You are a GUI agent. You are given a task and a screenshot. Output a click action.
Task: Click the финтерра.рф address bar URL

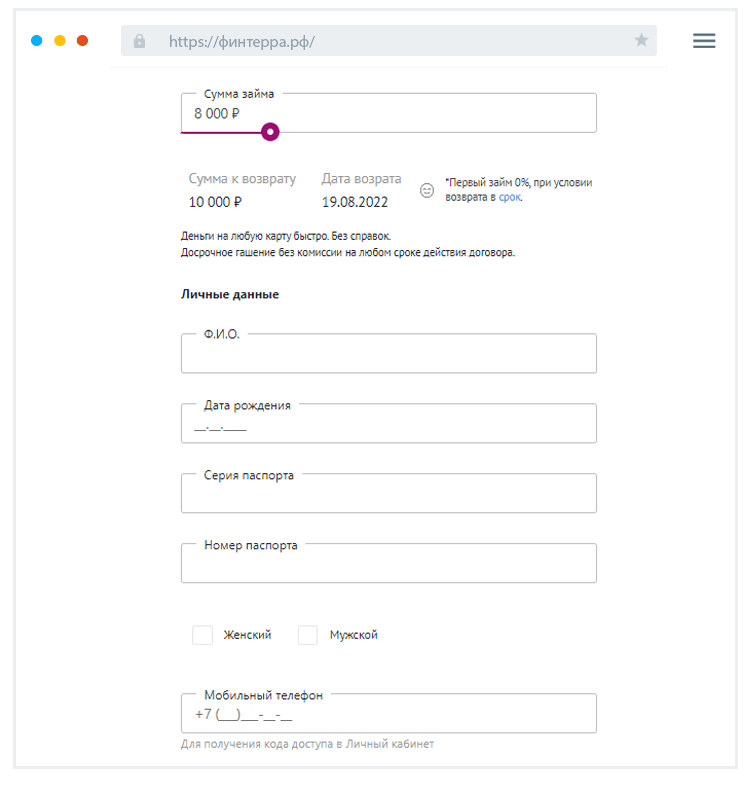click(x=242, y=41)
